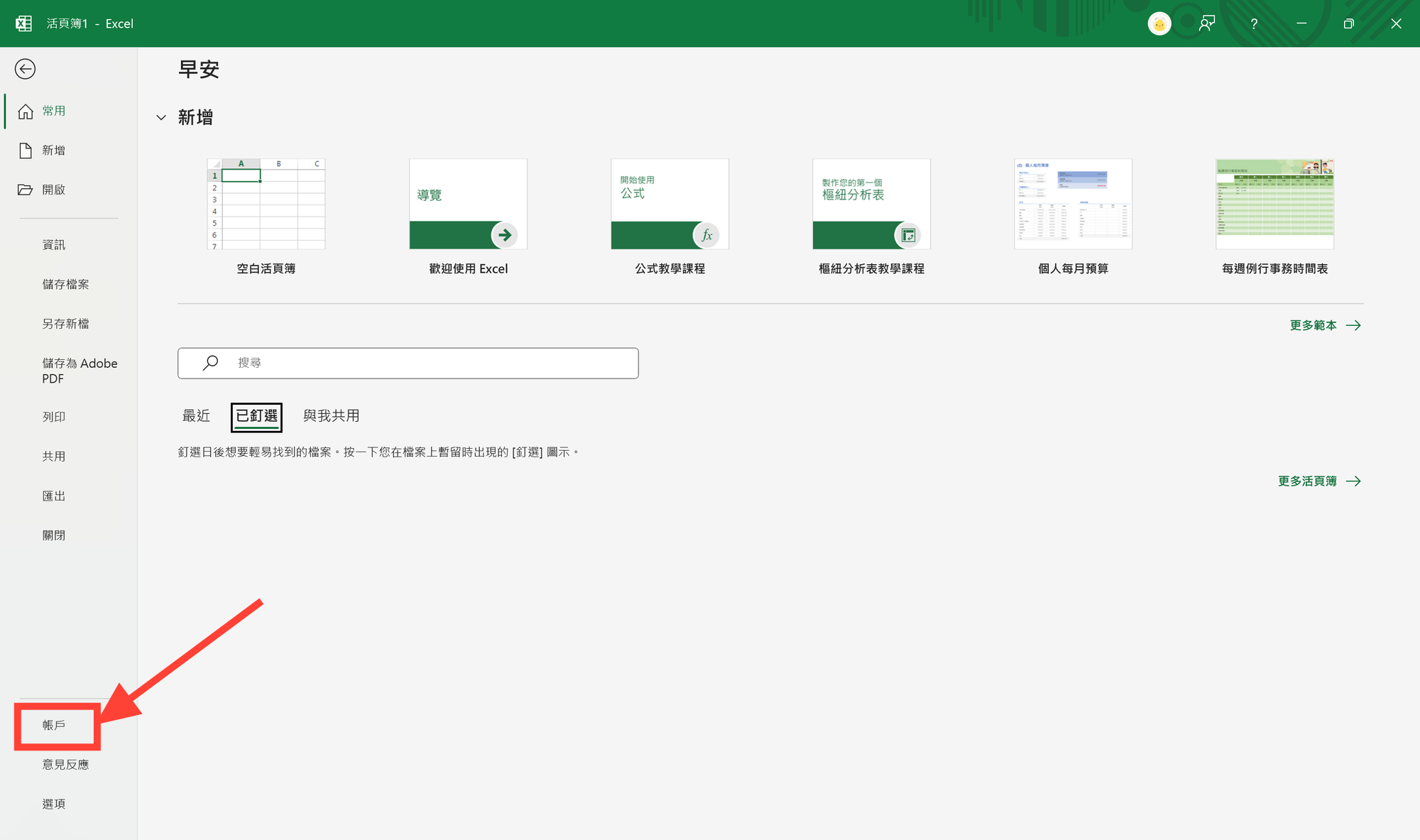Click the user account avatar icon
The image size is (1420, 840).
pyautogui.click(x=1159, y=23)
